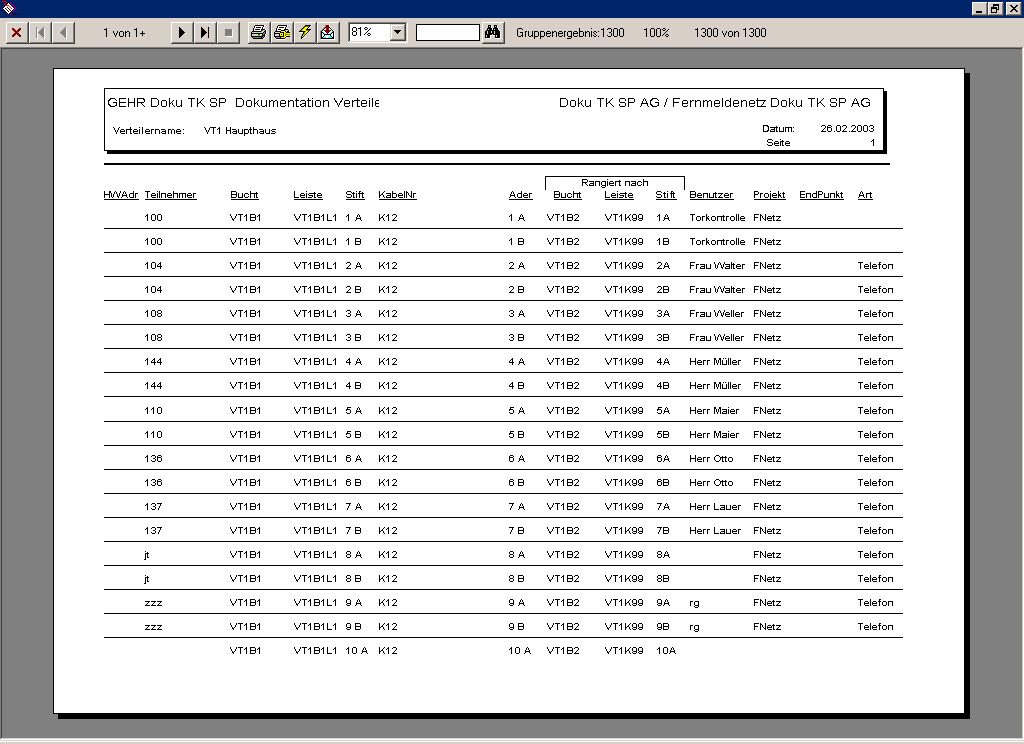Click 'Telefon' in the 8 B row
The image size is (1024, 744).
tap(875, 579)
